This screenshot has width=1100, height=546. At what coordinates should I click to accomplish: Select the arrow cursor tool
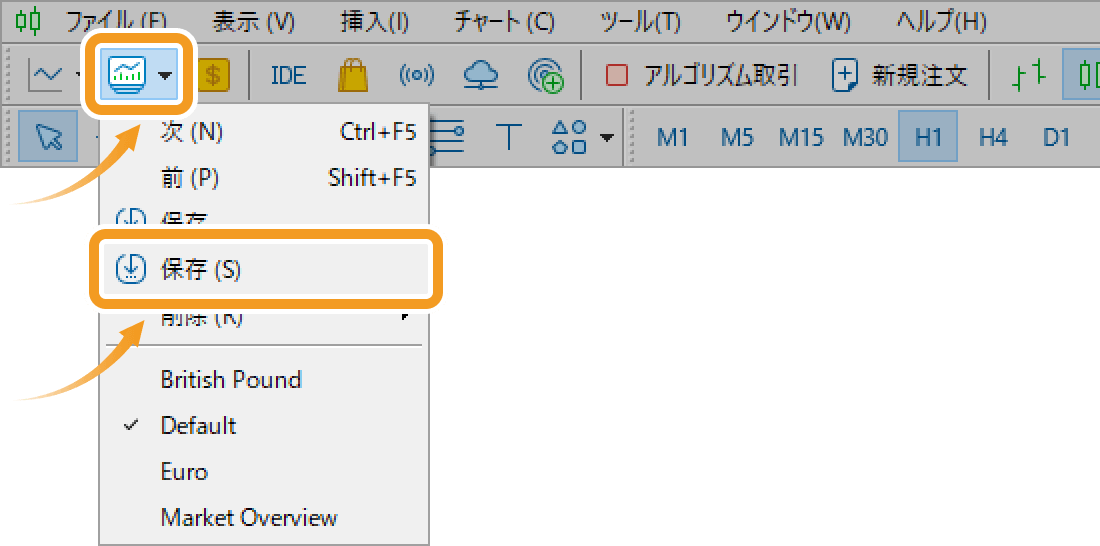48,136
